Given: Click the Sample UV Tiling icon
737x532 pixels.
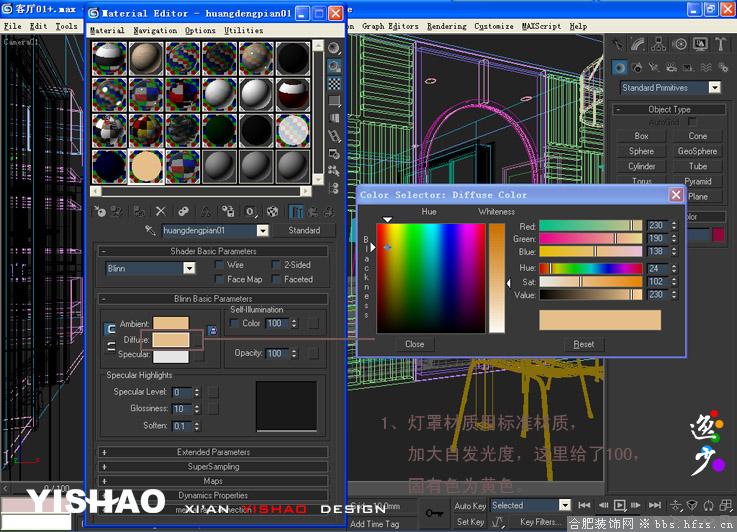Looking at the screenshot, I should (334, 101).
